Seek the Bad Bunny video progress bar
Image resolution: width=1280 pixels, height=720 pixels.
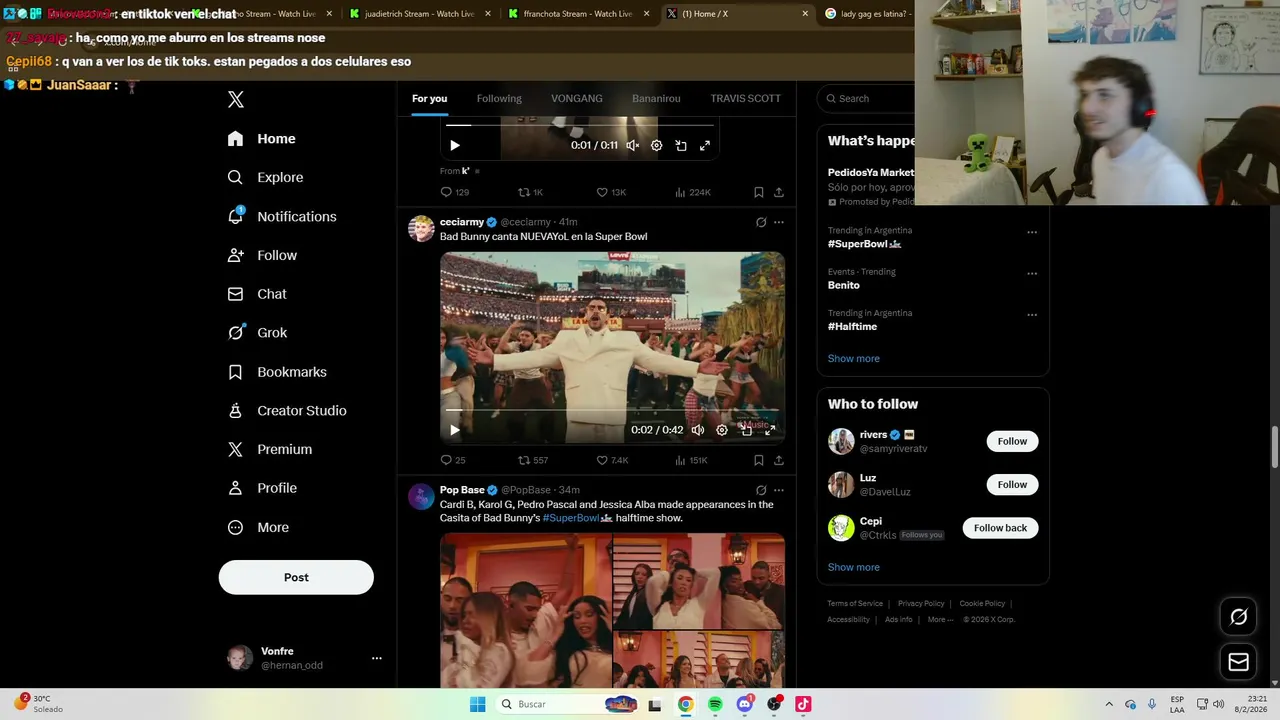(612, 410)
